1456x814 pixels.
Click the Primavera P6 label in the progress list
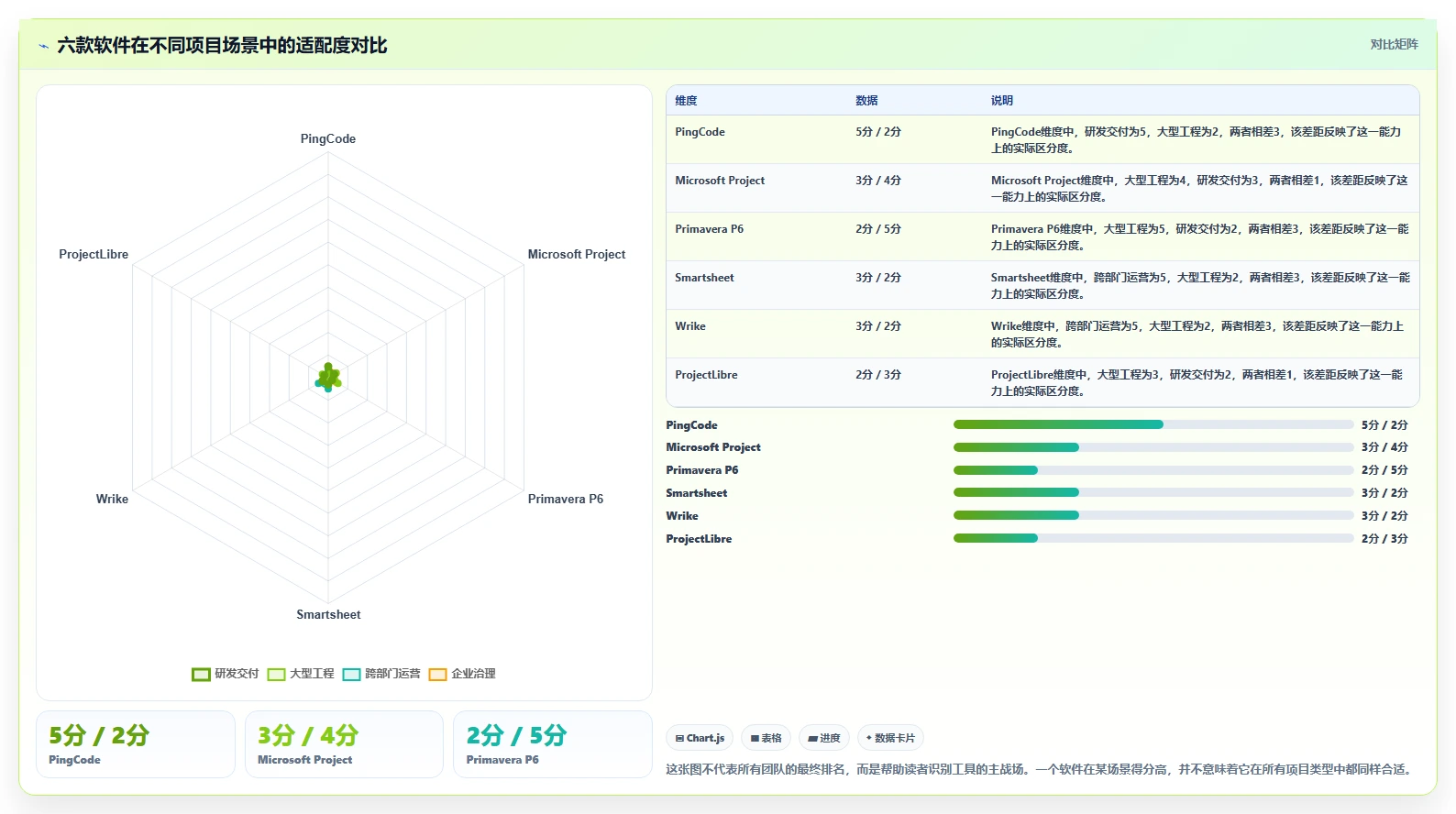coord(701,470)
